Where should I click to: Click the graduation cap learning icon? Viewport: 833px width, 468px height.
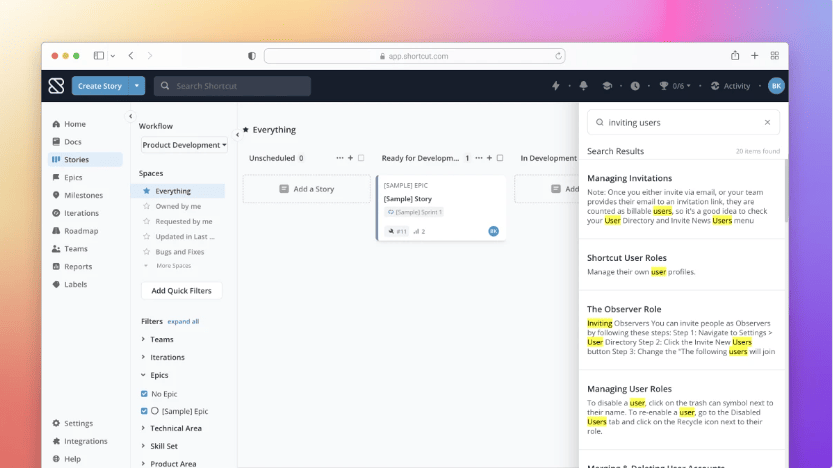(607, 86)
